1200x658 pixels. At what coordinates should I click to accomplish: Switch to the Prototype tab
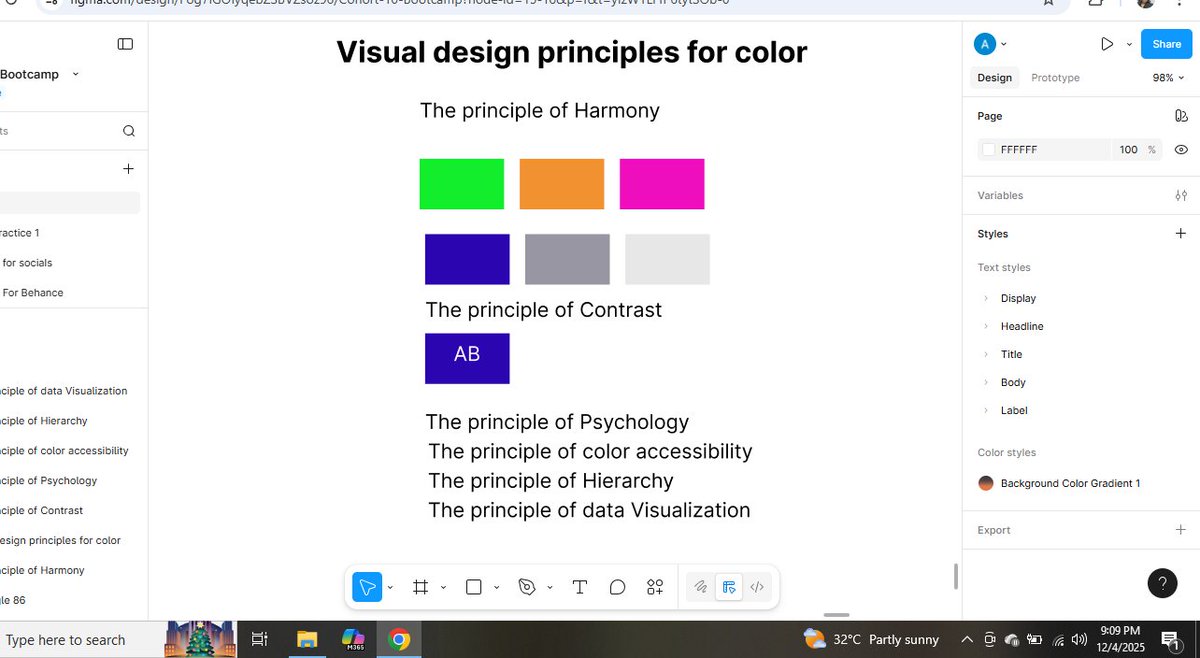coord(1055,78)
